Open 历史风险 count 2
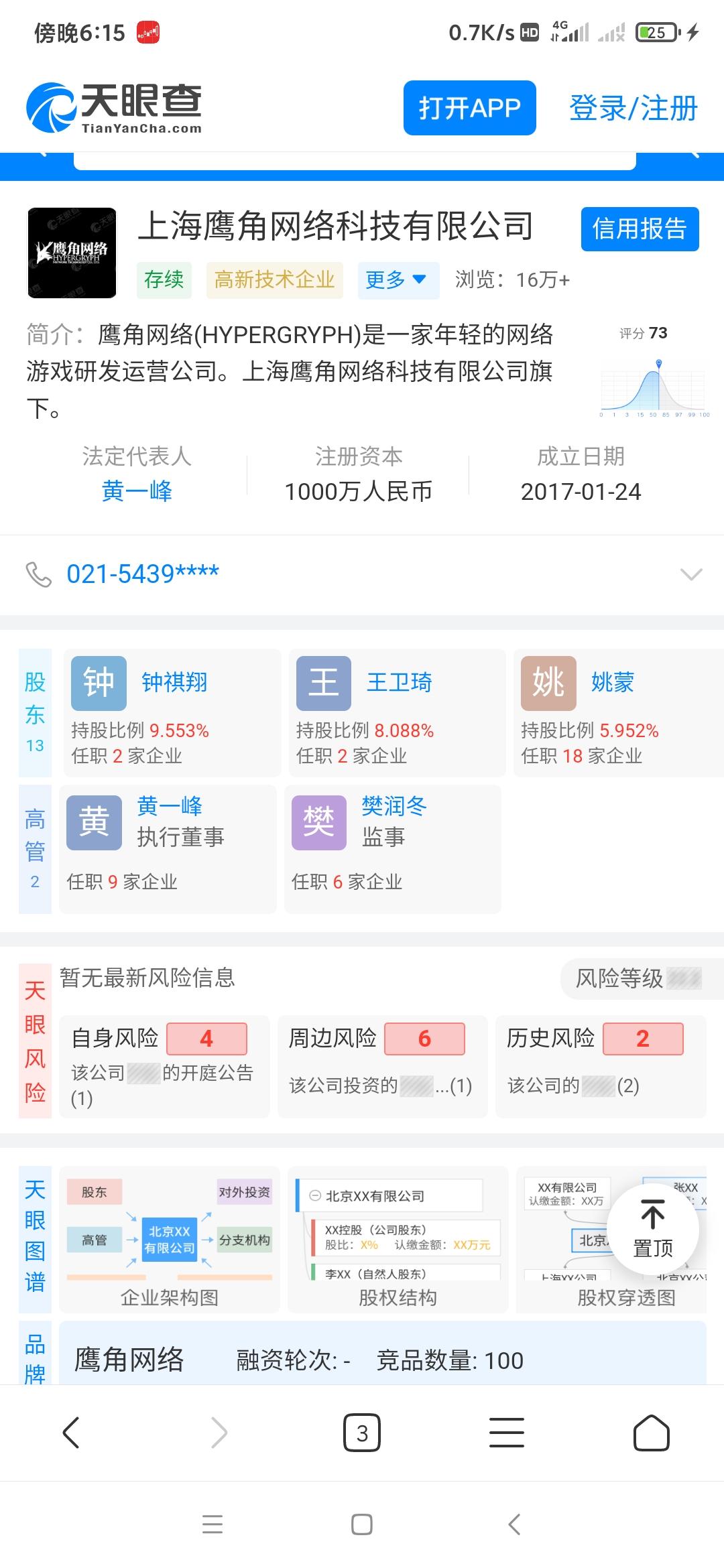This screenshot has height=1568, width=724. pos(643,1039)
